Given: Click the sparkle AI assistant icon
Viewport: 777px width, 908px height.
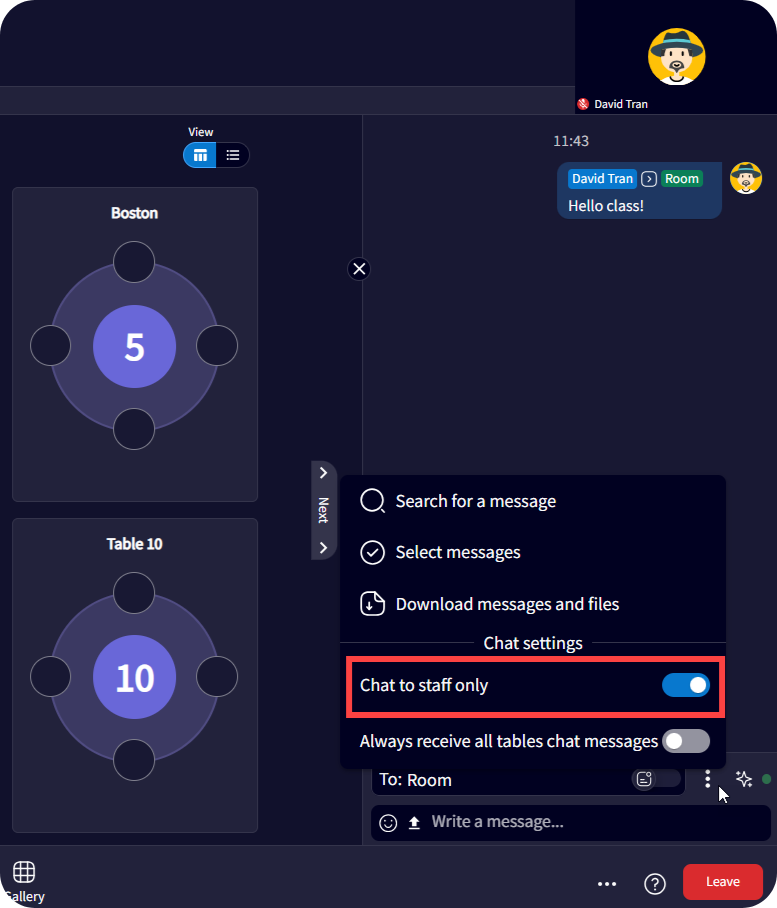Looking at the screenshot, I should 744,779.
